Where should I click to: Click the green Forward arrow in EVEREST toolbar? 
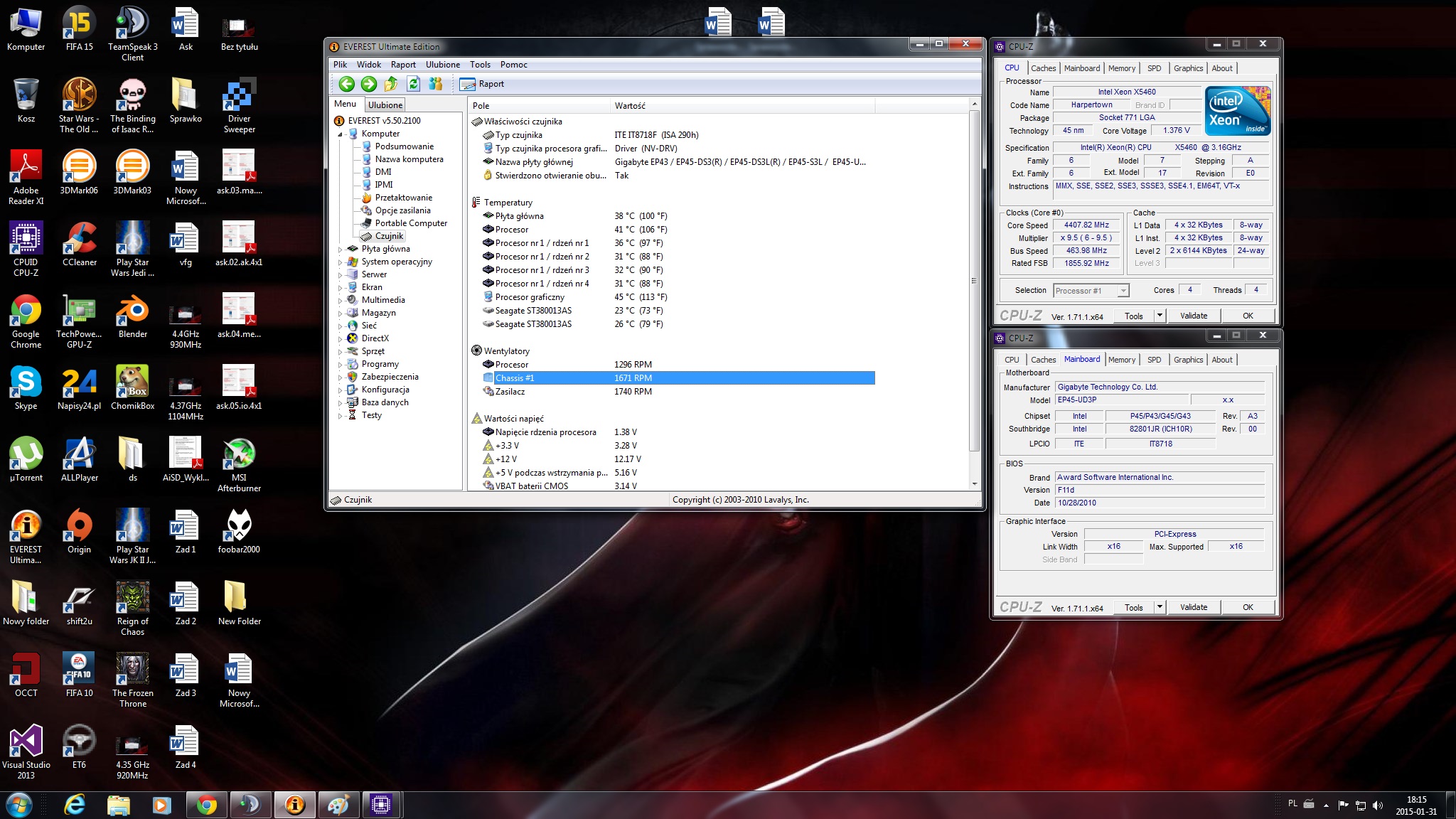click(369, 84)
